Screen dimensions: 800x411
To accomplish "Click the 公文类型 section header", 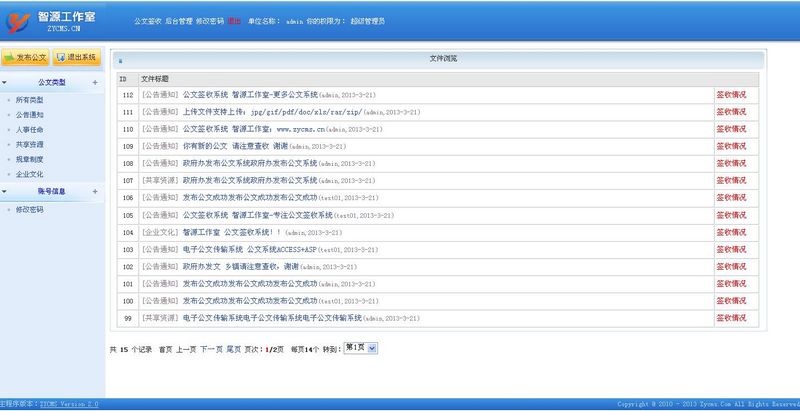I will click(52, 83).
